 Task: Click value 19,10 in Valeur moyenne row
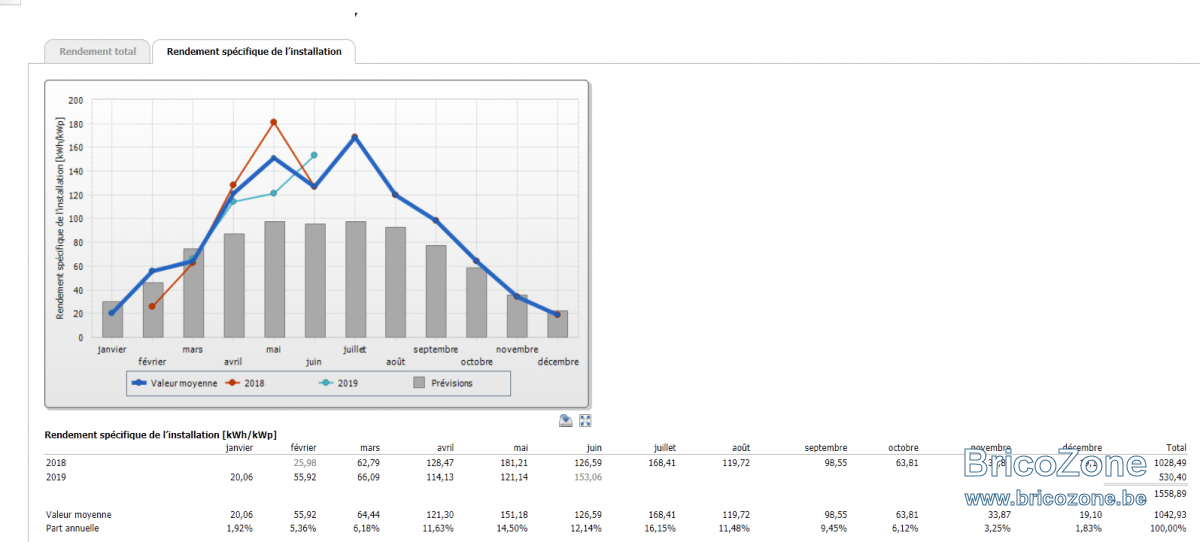click(x=1090, y=514)
